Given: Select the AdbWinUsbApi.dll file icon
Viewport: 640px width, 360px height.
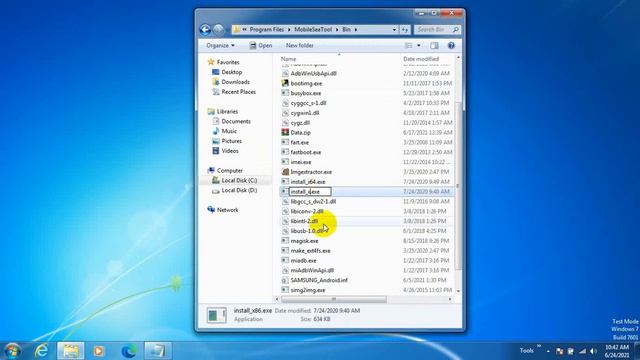Looking at the screenshot, I should pos(285,73).
